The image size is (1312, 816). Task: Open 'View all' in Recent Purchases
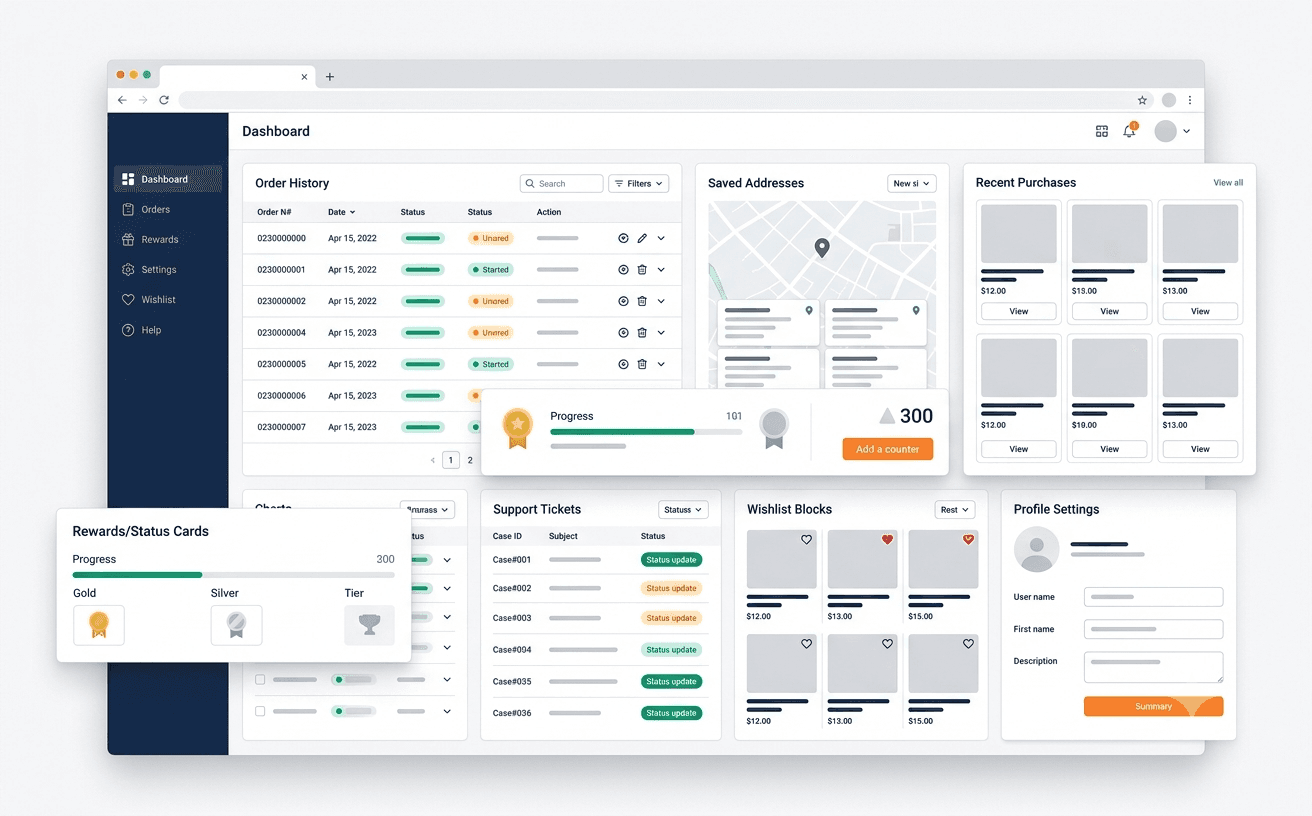pos(1228,183)
